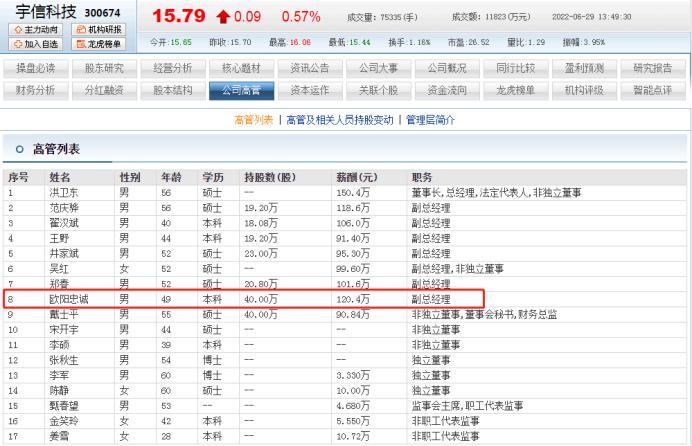Screen dimensions: 692x446
Task: Select the active 公司高管 tab
Action: tap(241, 90)
